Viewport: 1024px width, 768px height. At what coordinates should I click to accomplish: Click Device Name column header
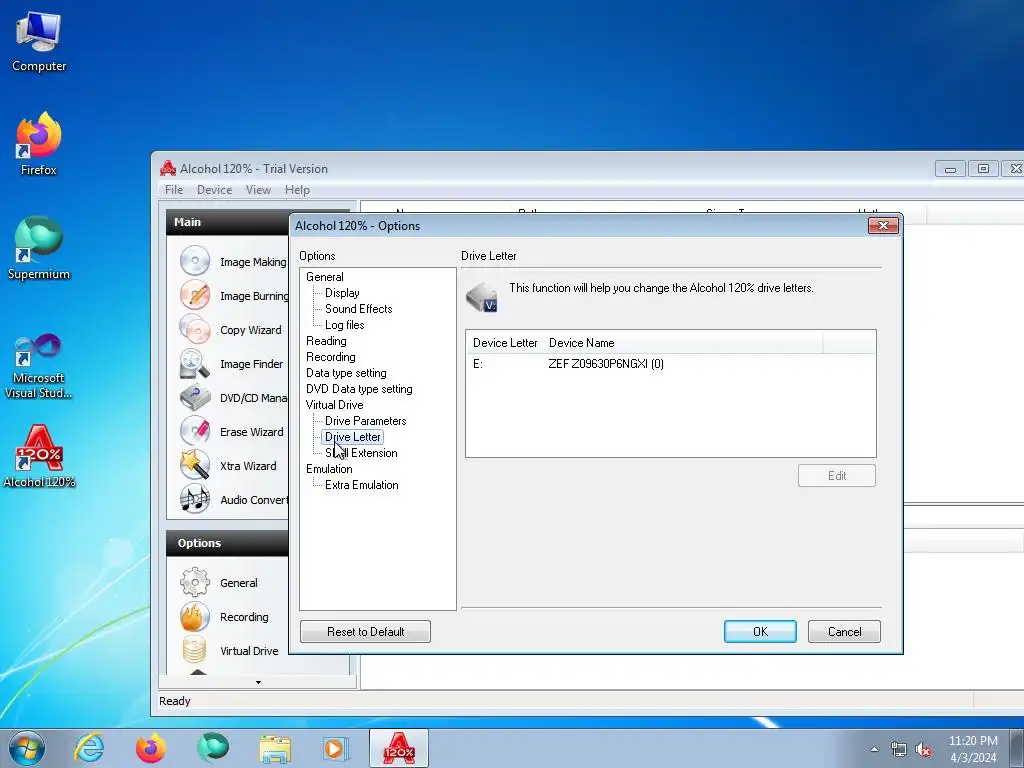click(682, 343)
